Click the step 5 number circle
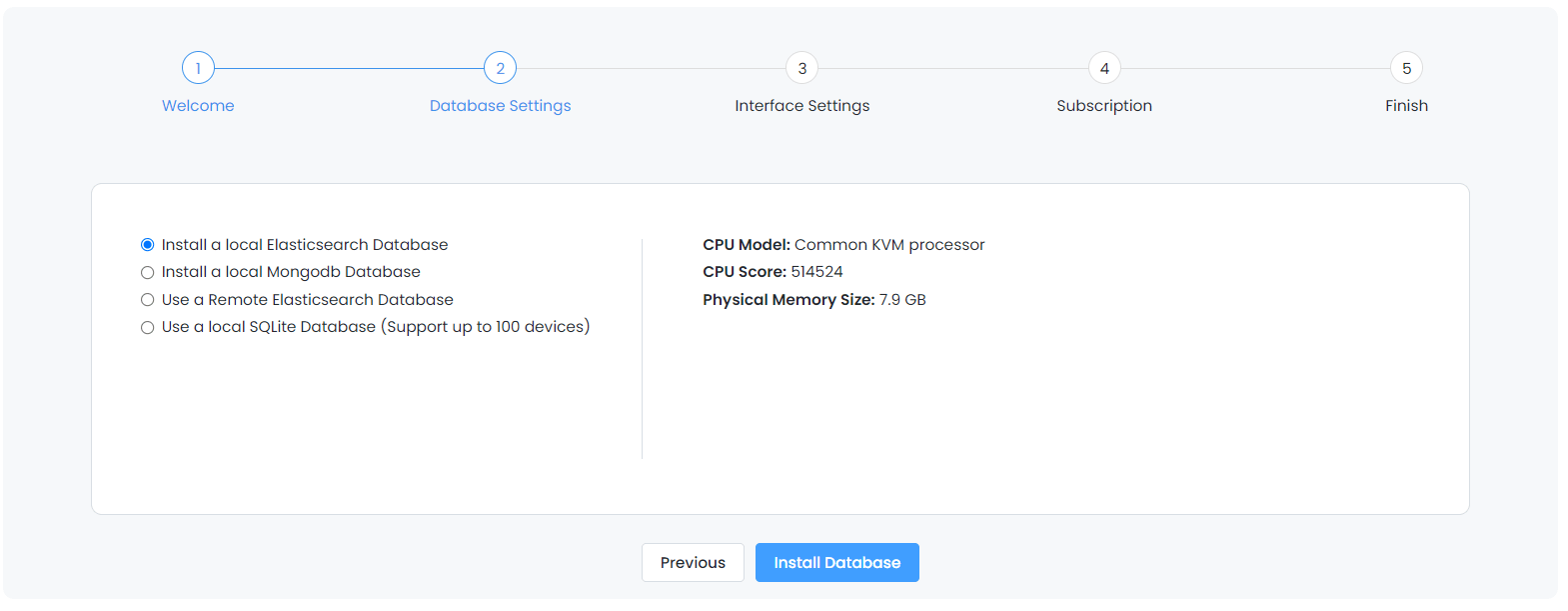1568x611 pixels. click(1406, 68)
